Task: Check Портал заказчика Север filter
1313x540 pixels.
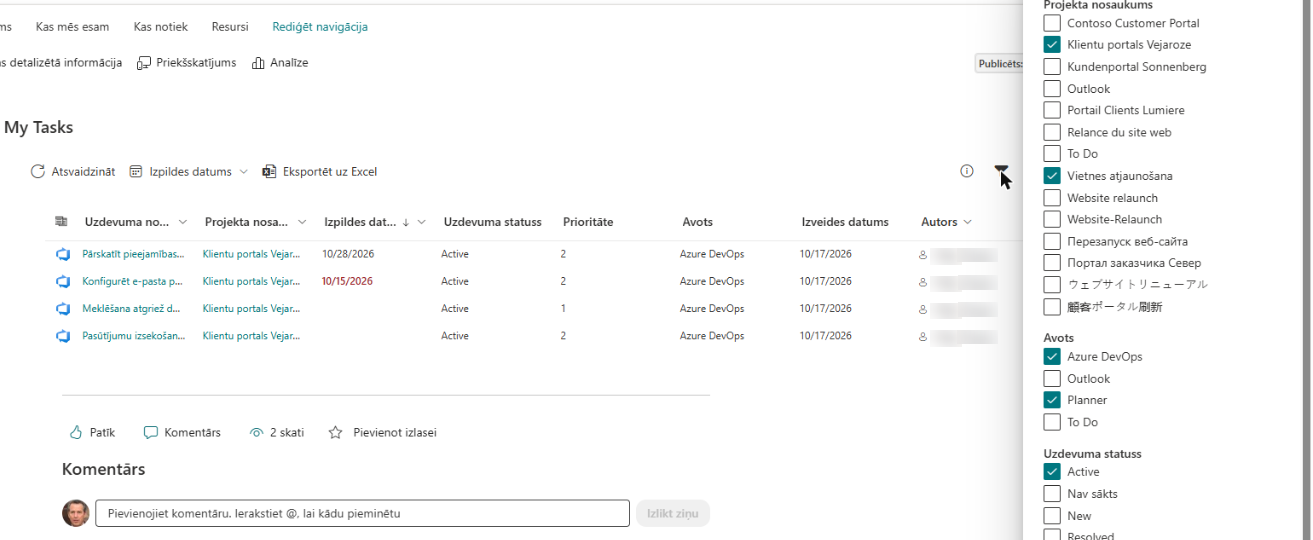Action: (1052, 263)
